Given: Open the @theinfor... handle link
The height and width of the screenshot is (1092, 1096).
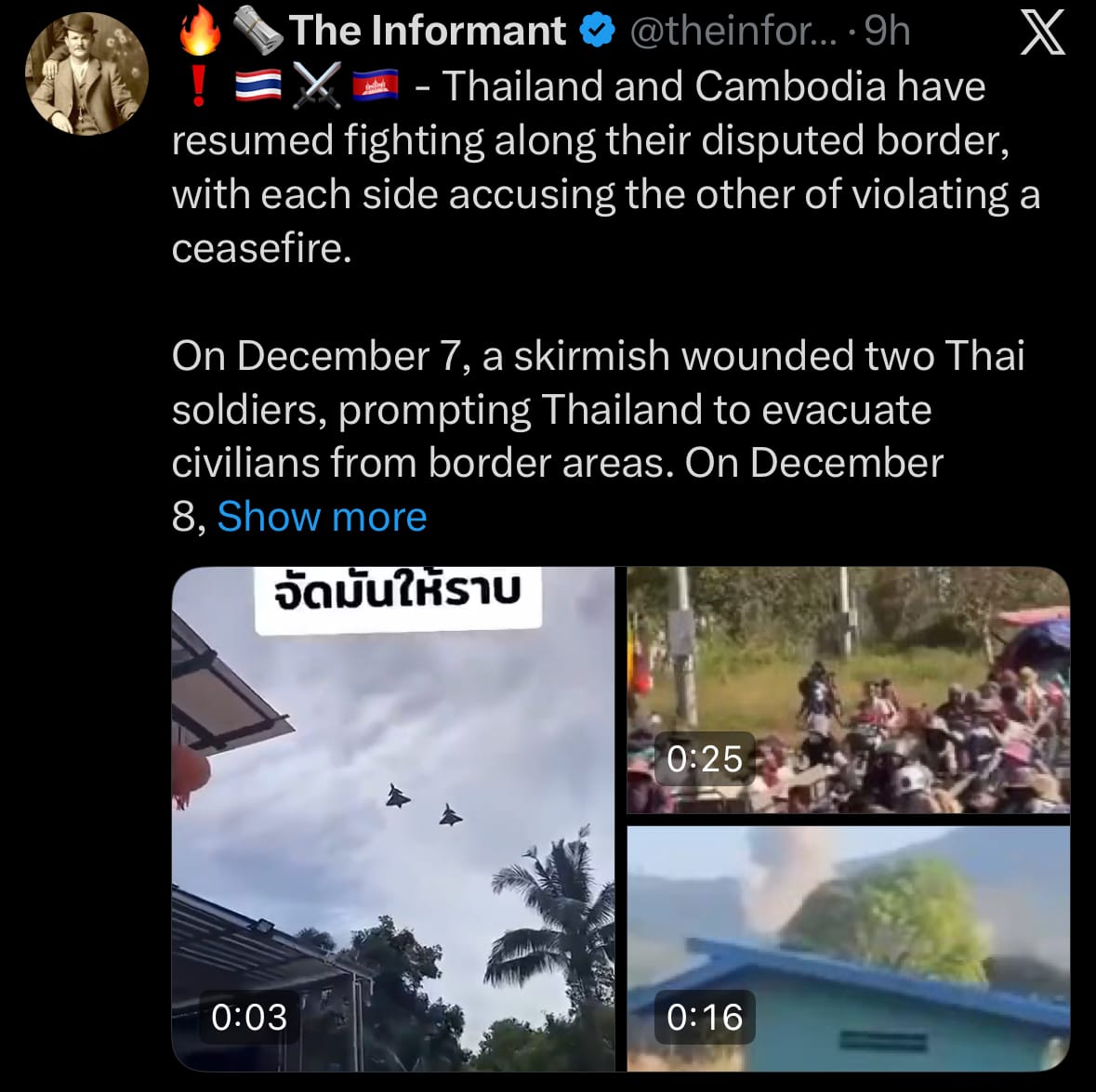Looking at the screenshot, I should click(x=733, y=32).
